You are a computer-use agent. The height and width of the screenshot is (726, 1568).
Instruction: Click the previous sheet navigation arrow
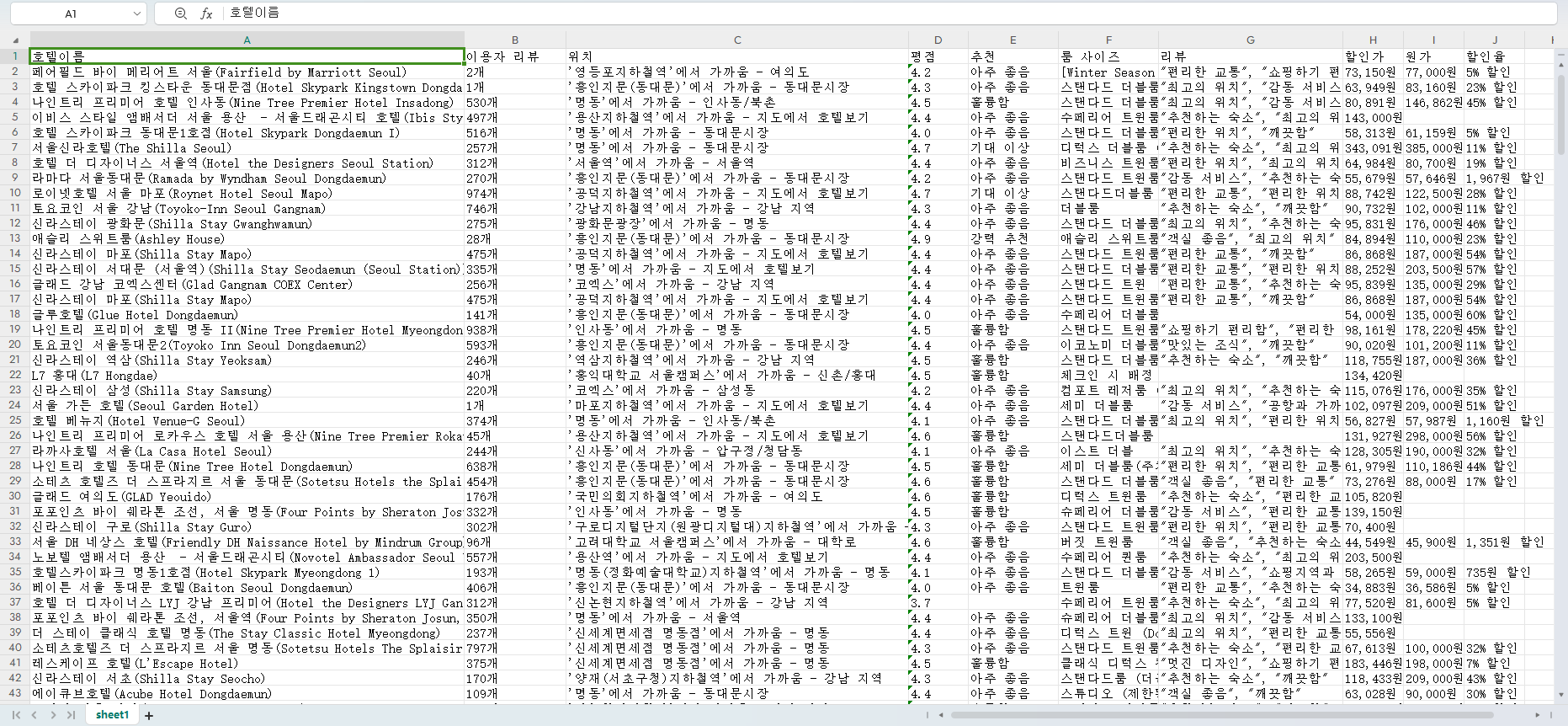click(35, 715)
